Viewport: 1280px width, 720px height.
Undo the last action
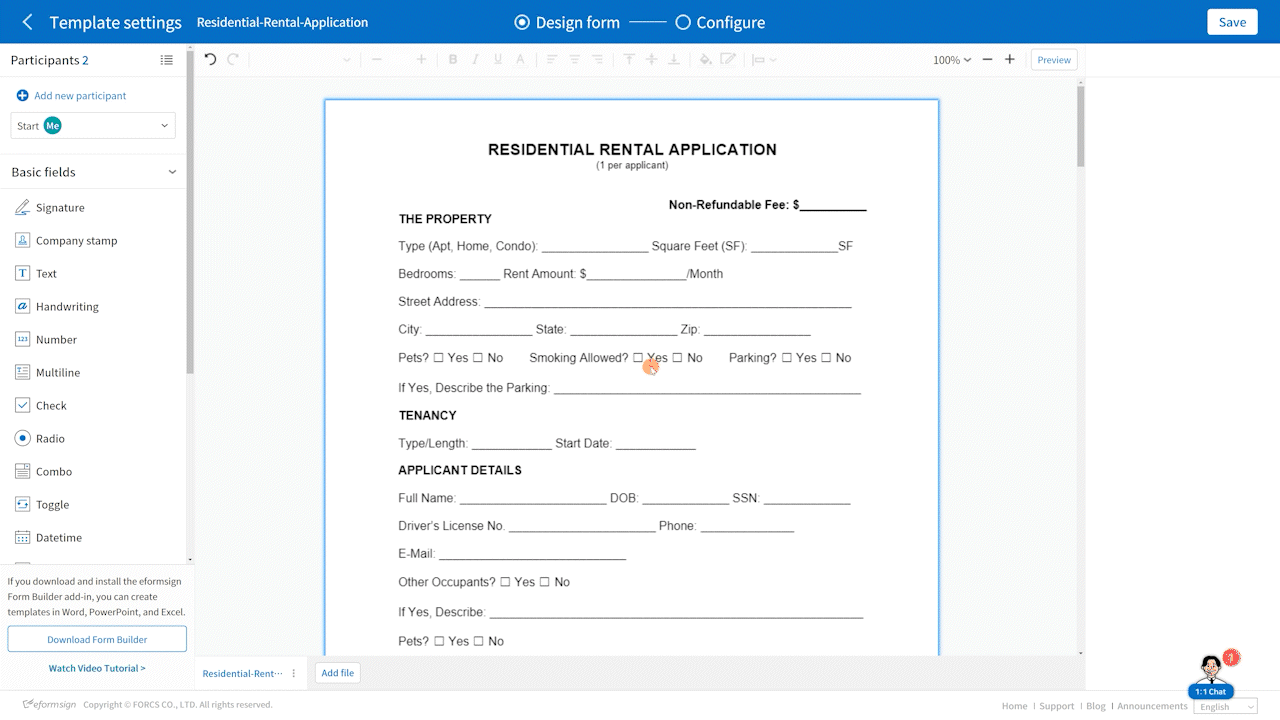click(x=210, y=60)
